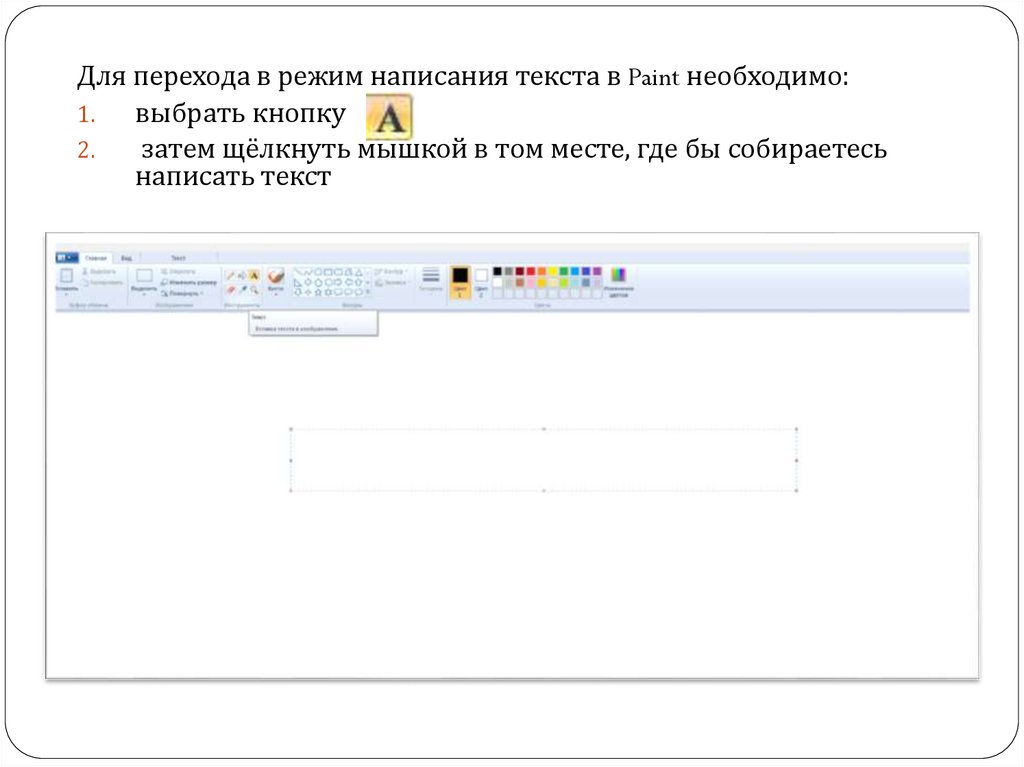Pick the pink palette swatch
The height and width of the screenshot is (767, 1024).
coord(530,282)
